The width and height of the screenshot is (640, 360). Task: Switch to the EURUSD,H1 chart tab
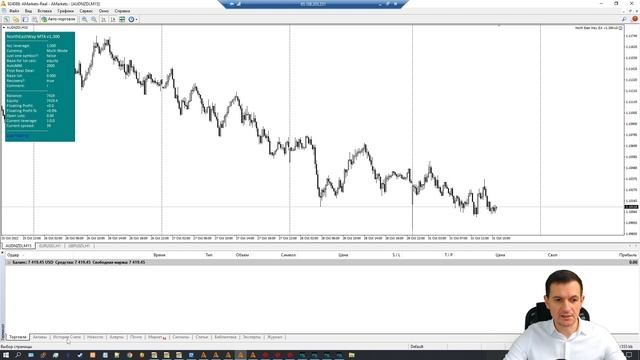point(50,246)
